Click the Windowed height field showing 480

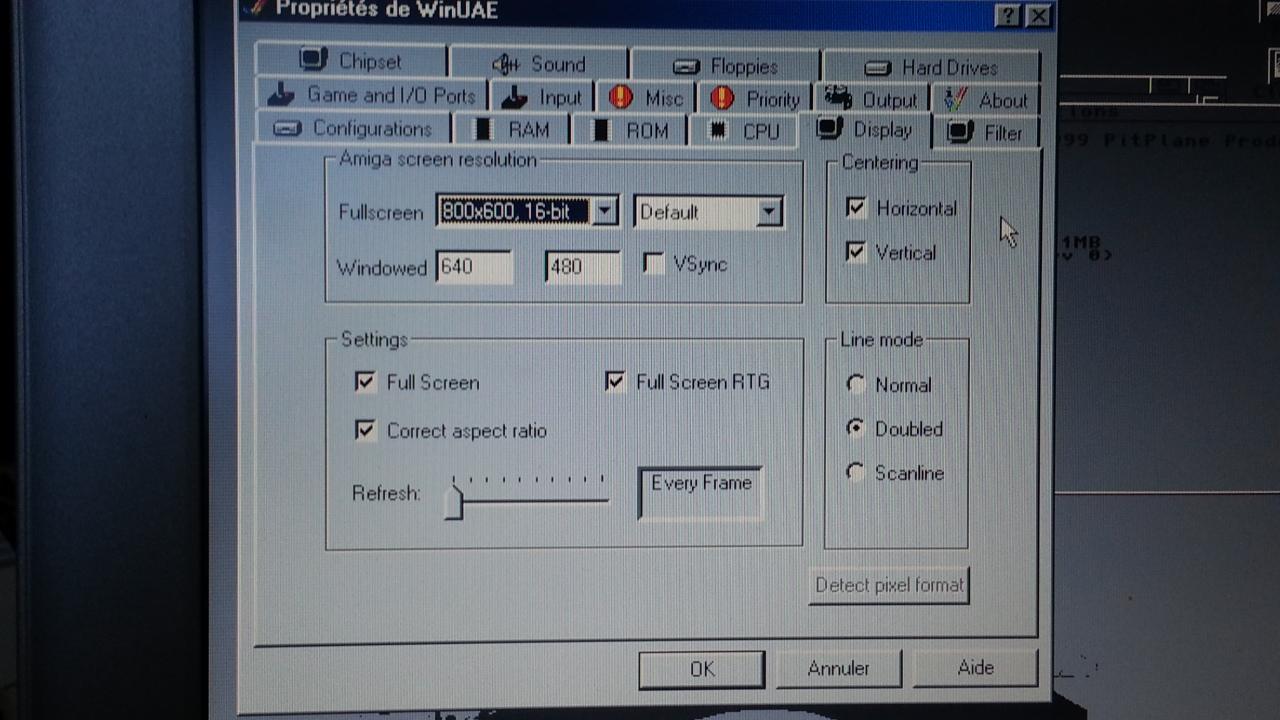[582, 268]
